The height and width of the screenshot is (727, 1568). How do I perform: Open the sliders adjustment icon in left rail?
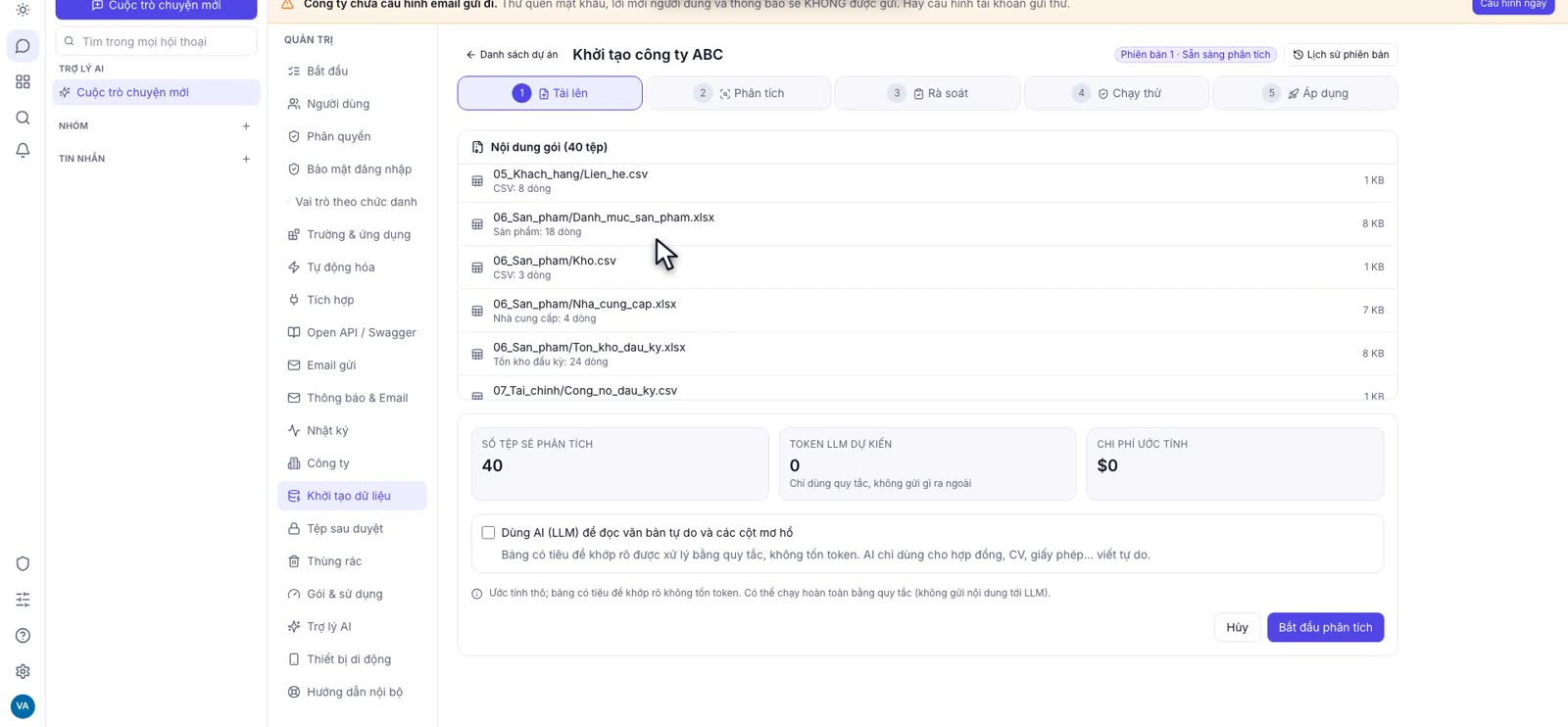(x=23, y=600)
